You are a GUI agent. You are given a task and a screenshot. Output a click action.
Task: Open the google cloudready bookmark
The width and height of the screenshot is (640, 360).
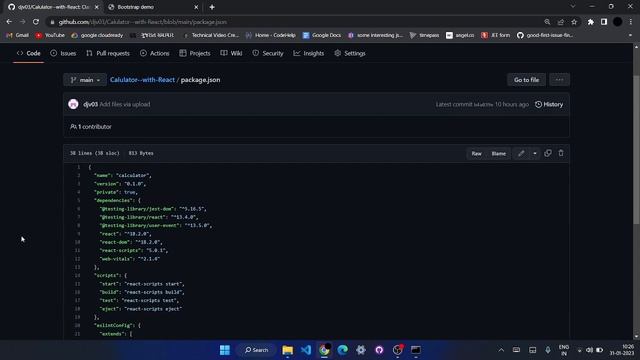[x=97, y=36]
